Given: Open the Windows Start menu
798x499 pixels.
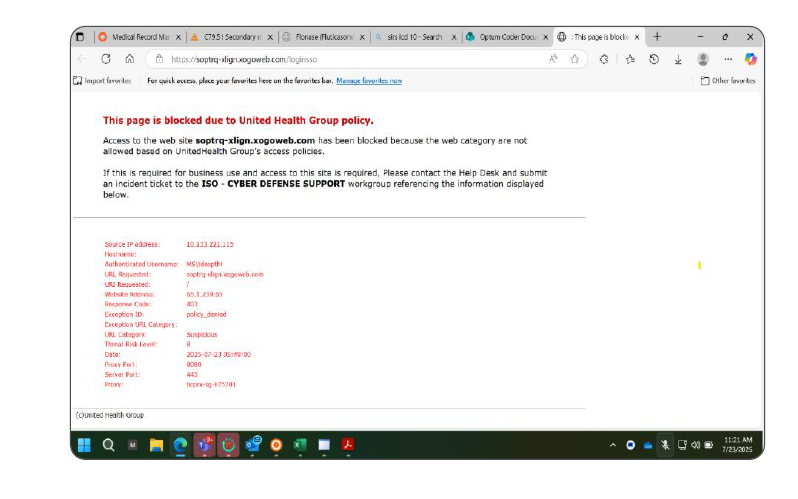Looking at the screenshot, I should (x=84, y=445).
